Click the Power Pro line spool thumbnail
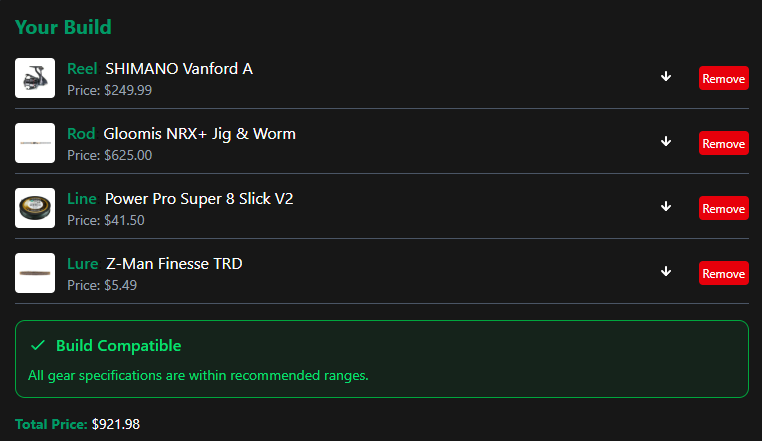 (35, 208)
